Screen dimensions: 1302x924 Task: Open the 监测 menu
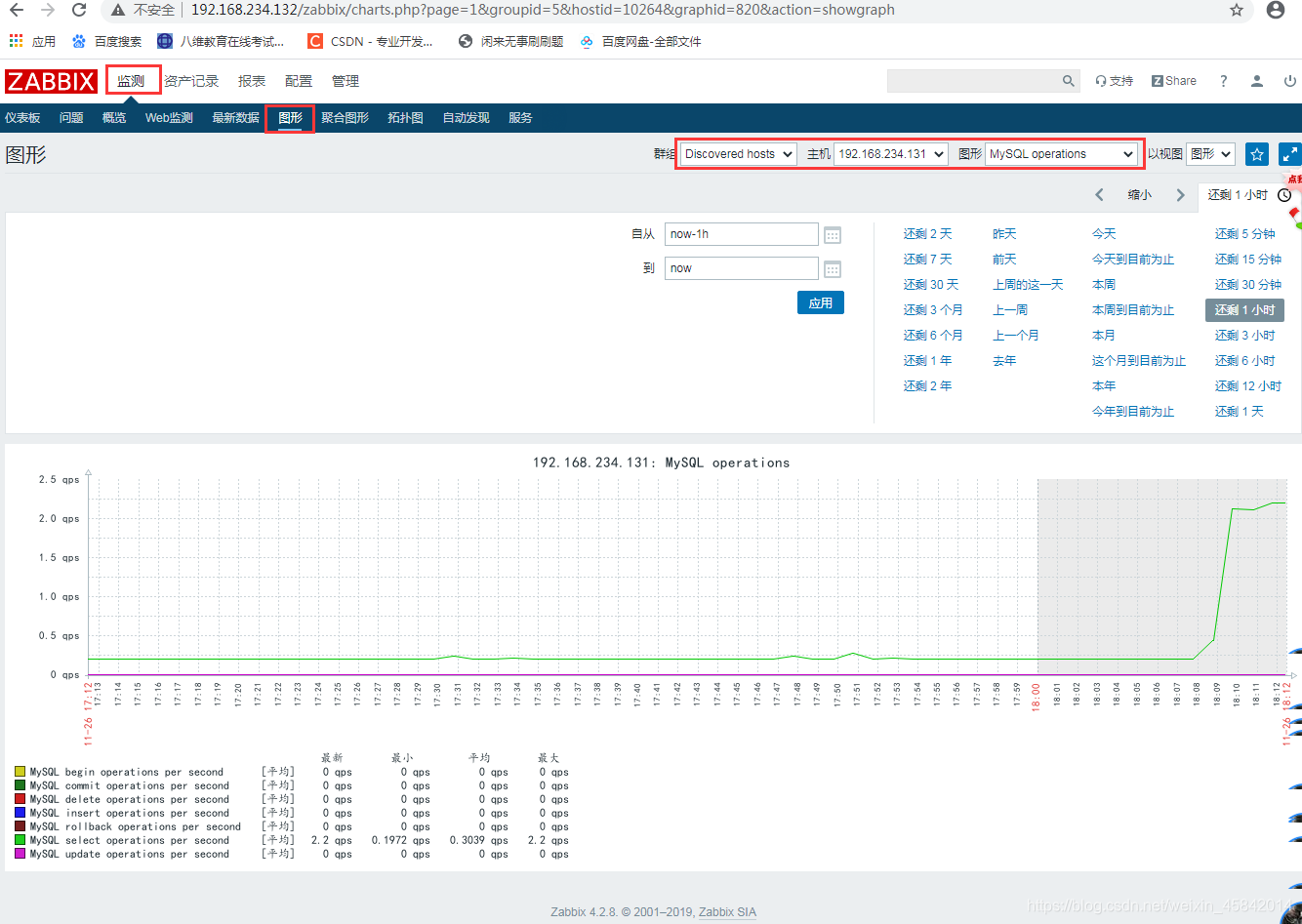[131, 81]
